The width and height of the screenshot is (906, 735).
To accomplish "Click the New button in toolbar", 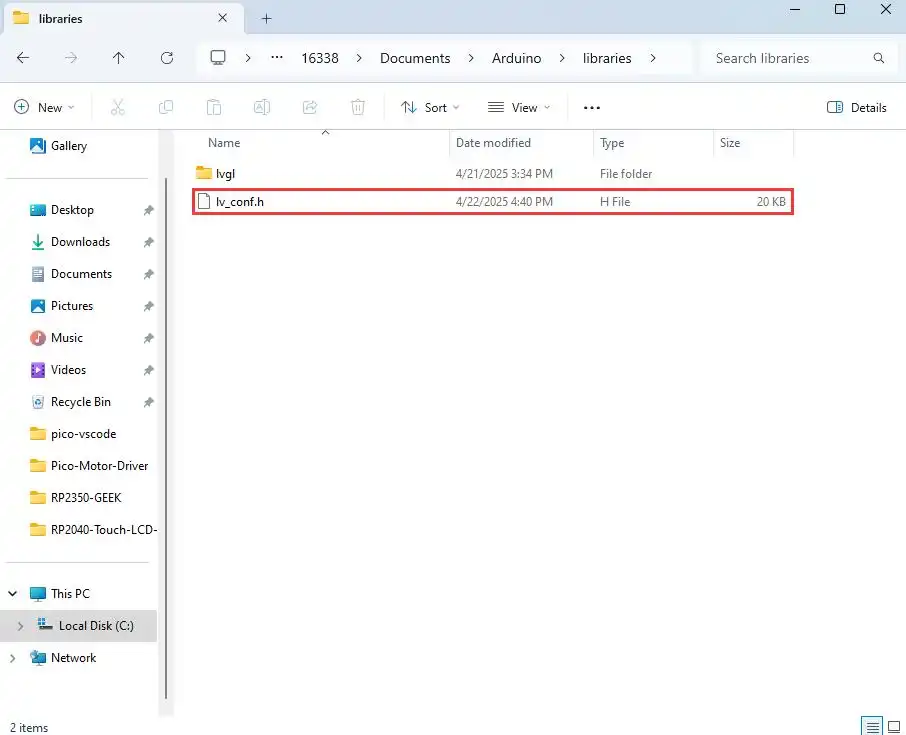I will pyautogui.click(x=45, y=107).
